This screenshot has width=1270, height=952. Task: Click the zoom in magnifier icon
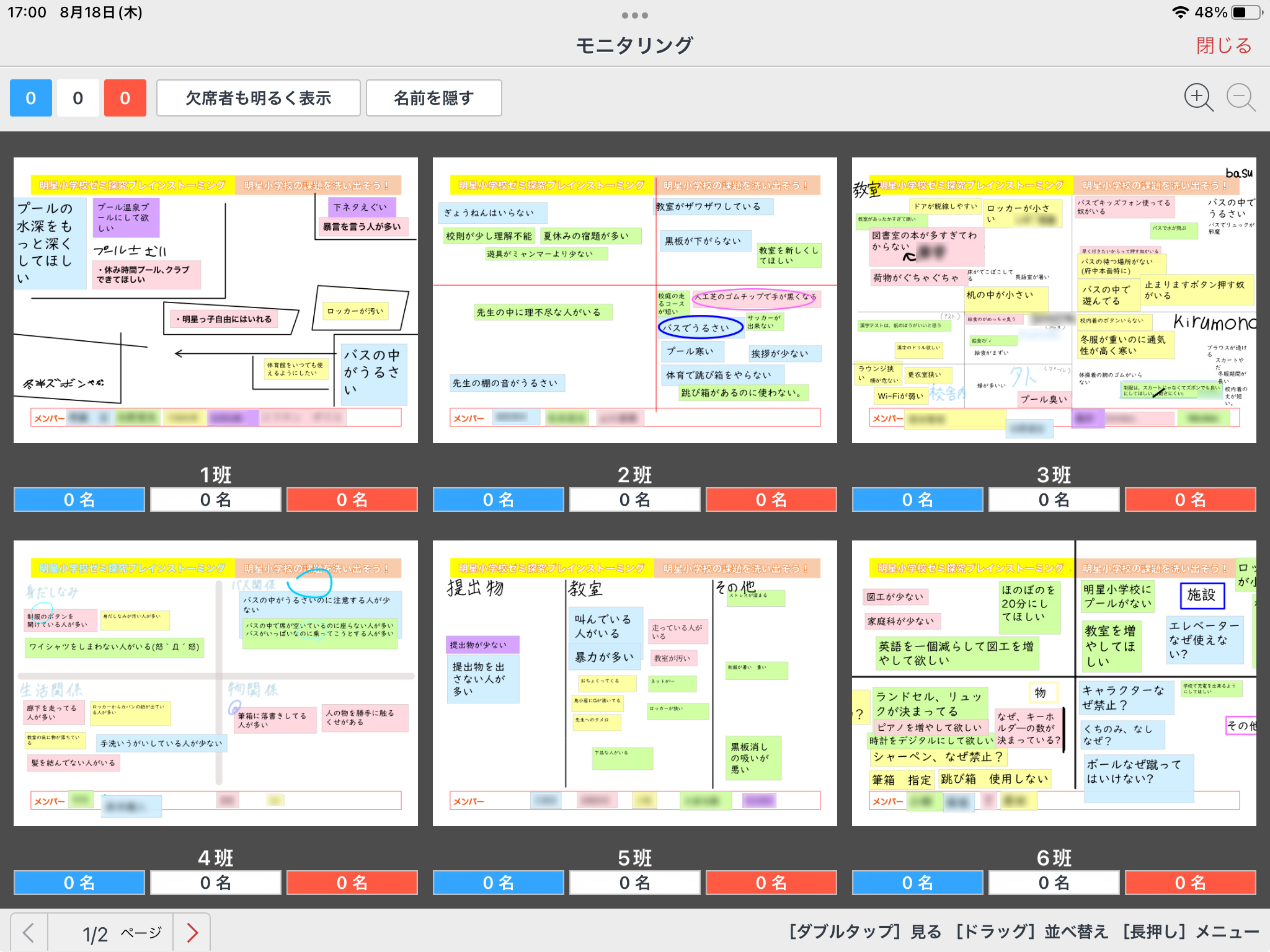coord(1198,98)
